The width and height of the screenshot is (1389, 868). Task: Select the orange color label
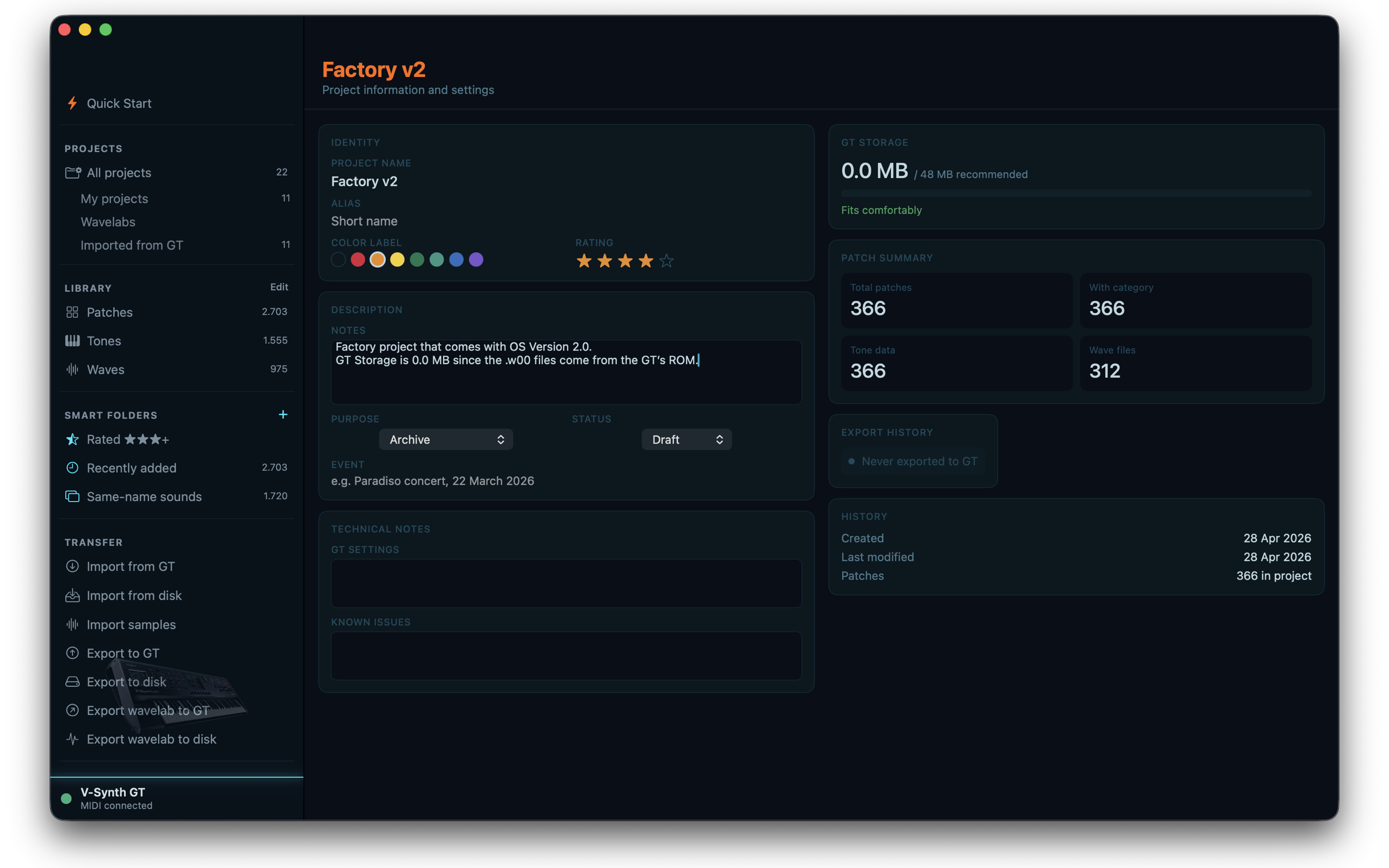[378, 260]
